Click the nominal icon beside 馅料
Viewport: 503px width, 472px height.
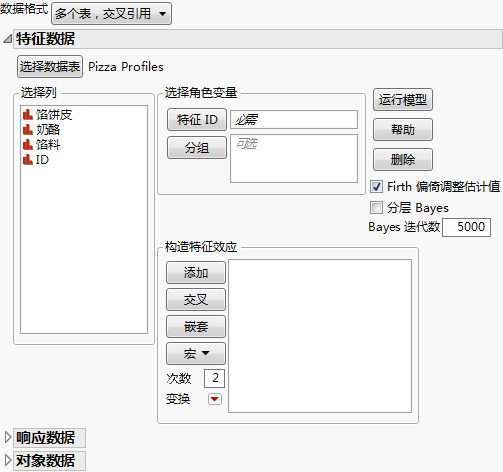[x=28, y=145]
